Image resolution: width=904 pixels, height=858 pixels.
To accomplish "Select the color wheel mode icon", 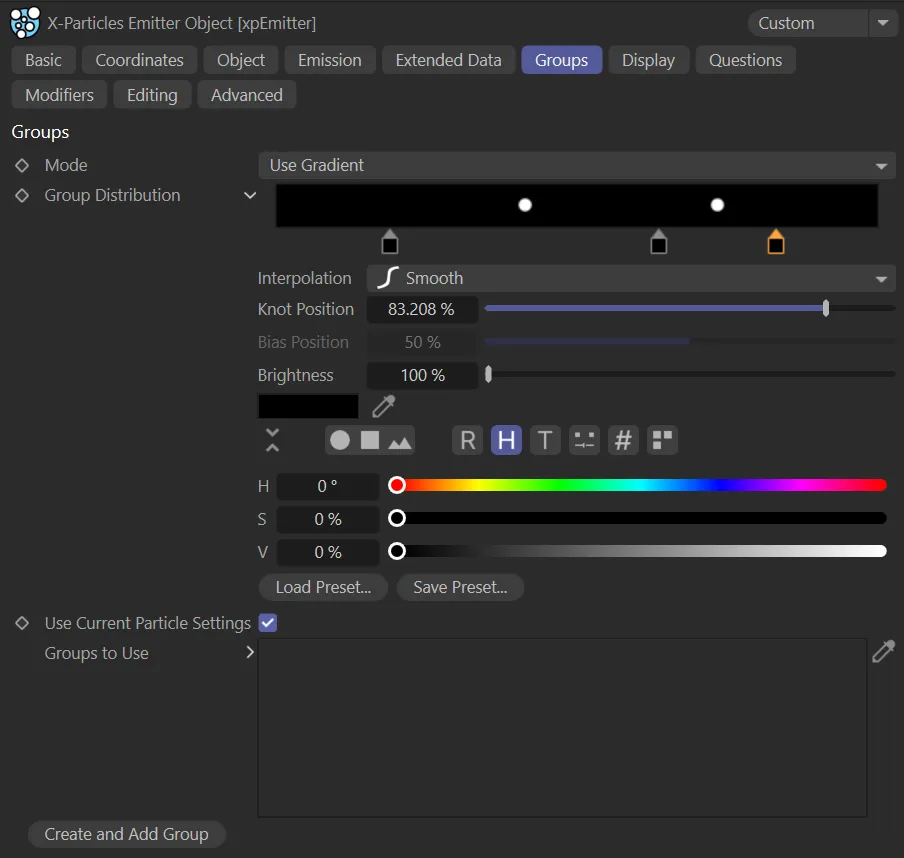I will tap(340, 440).
